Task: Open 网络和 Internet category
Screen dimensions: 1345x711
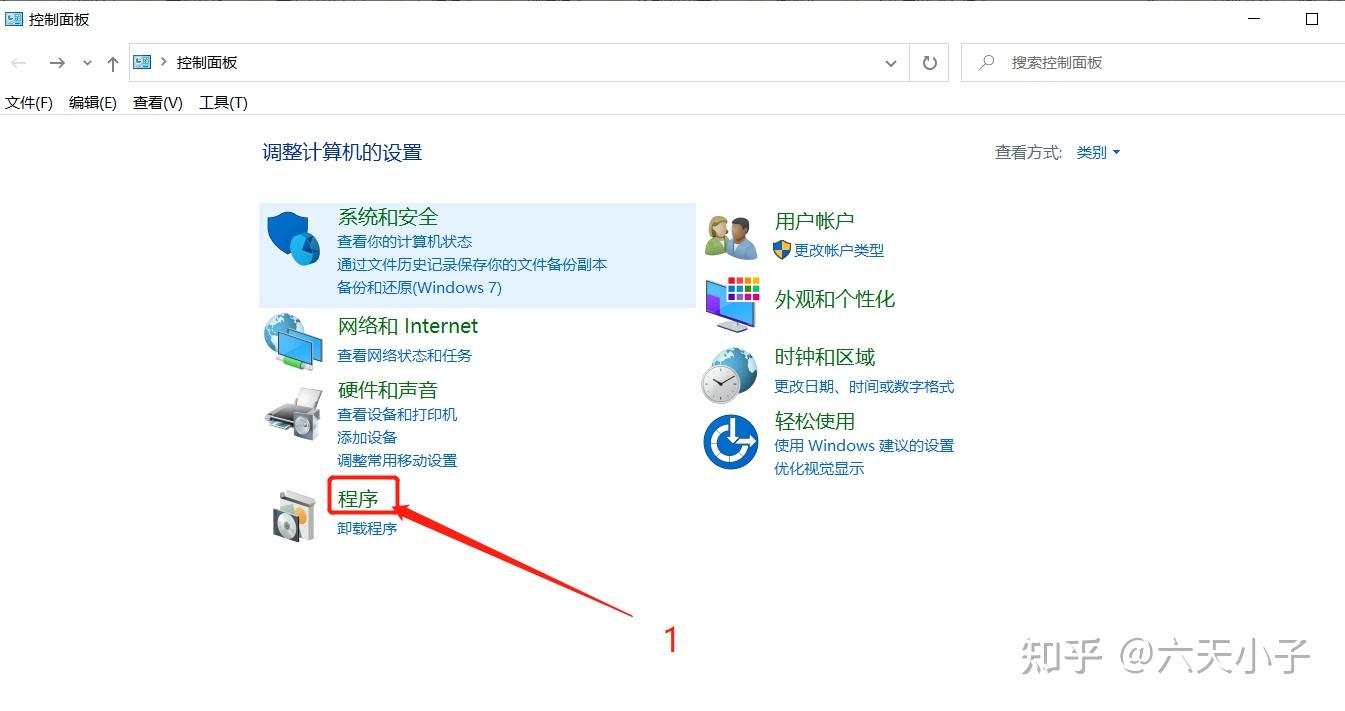Action: coord(408,326)
